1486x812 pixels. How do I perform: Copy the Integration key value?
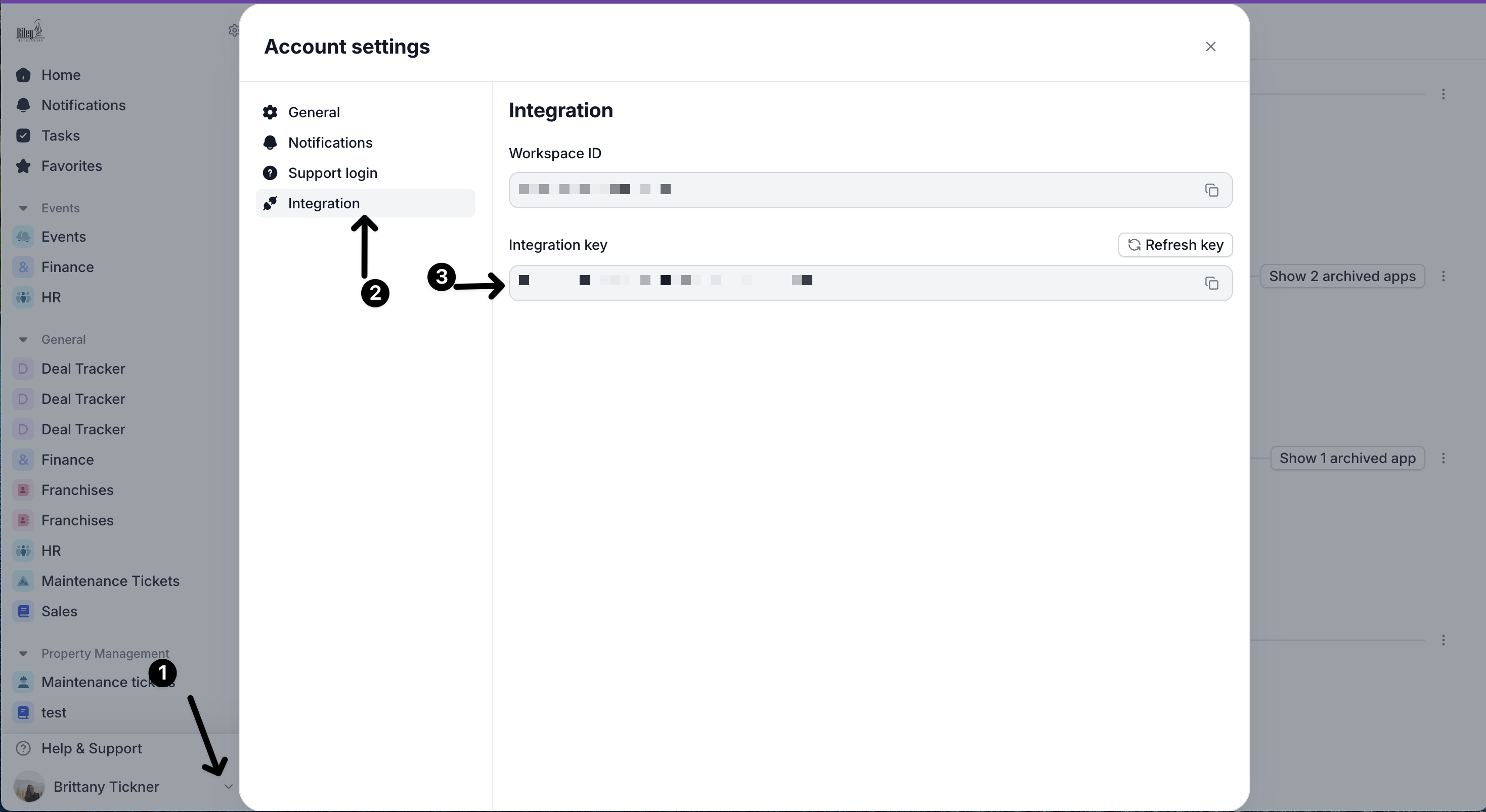click(x=1211, y=283)
